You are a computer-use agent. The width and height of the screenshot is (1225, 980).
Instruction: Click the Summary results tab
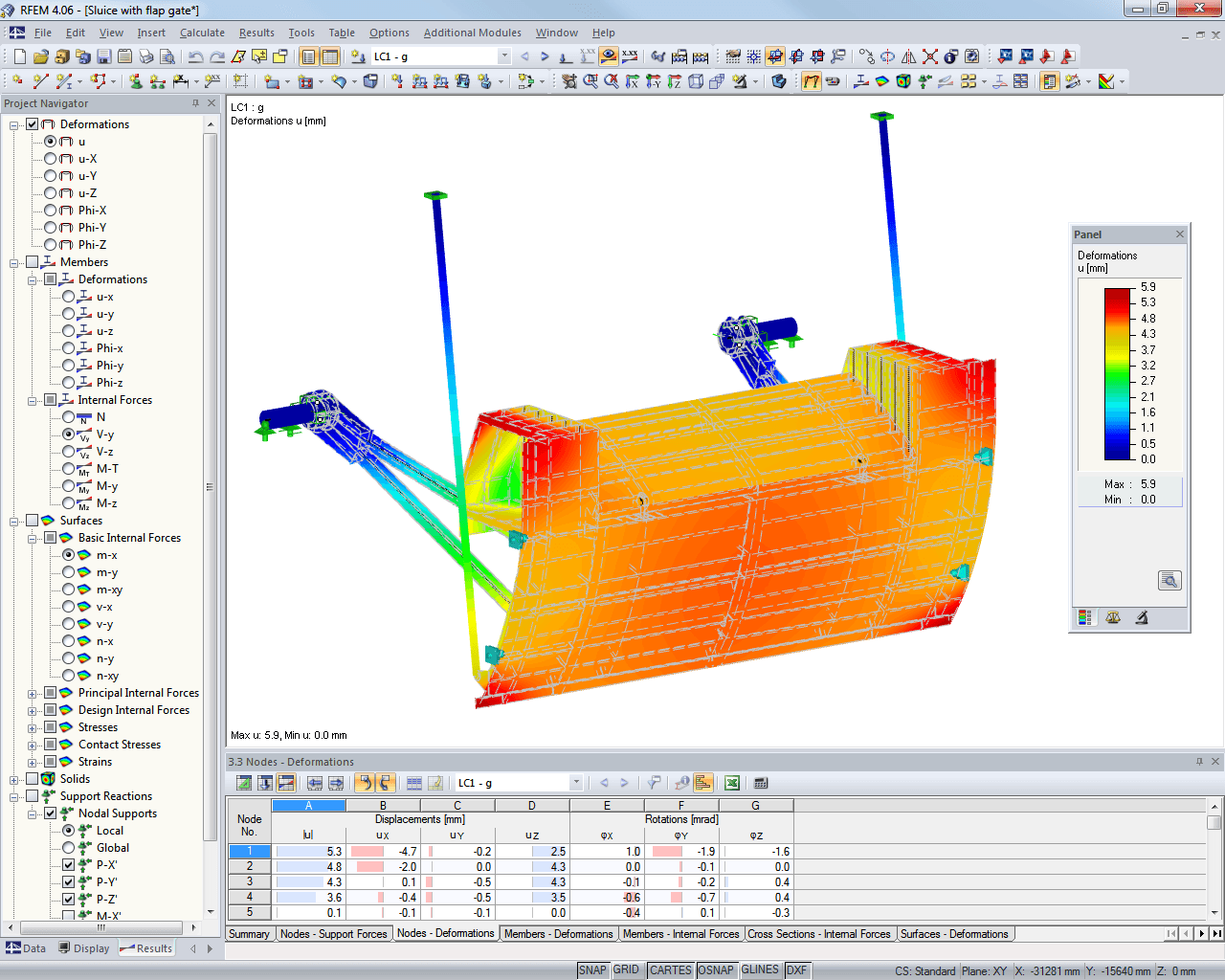point(250,933)
